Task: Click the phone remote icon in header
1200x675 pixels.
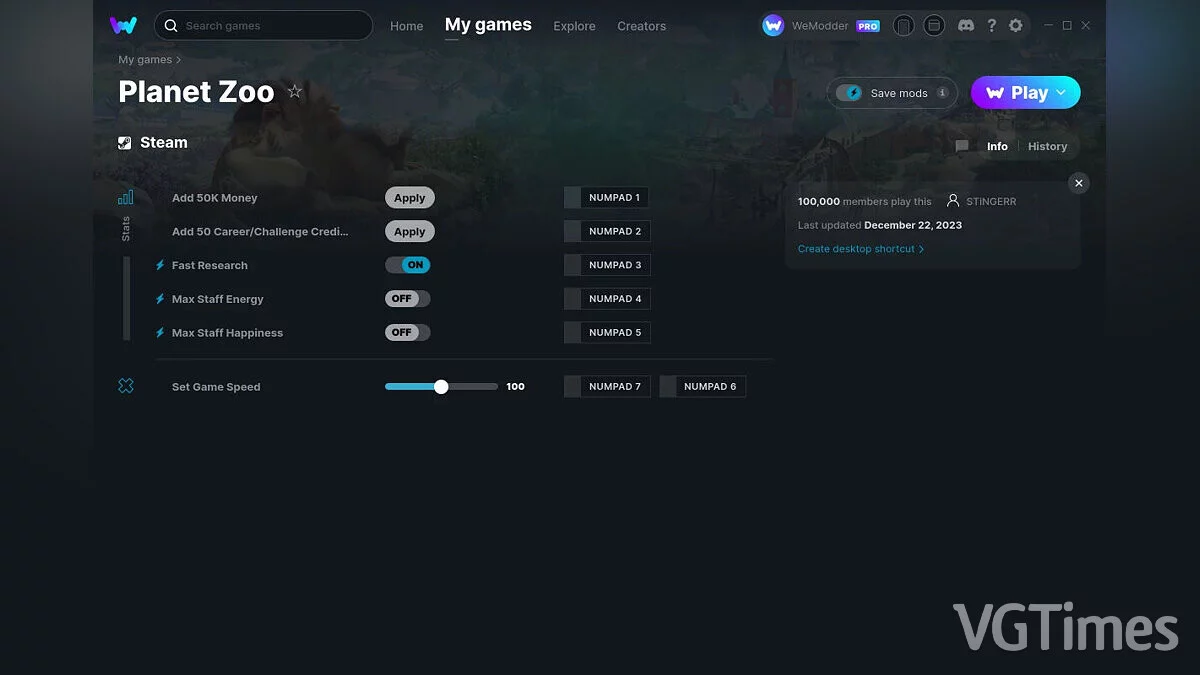Action: [x=903, y=26]
